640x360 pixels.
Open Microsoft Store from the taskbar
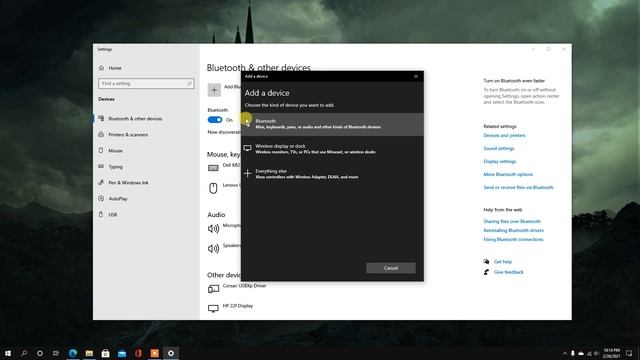tap(105, 353)
